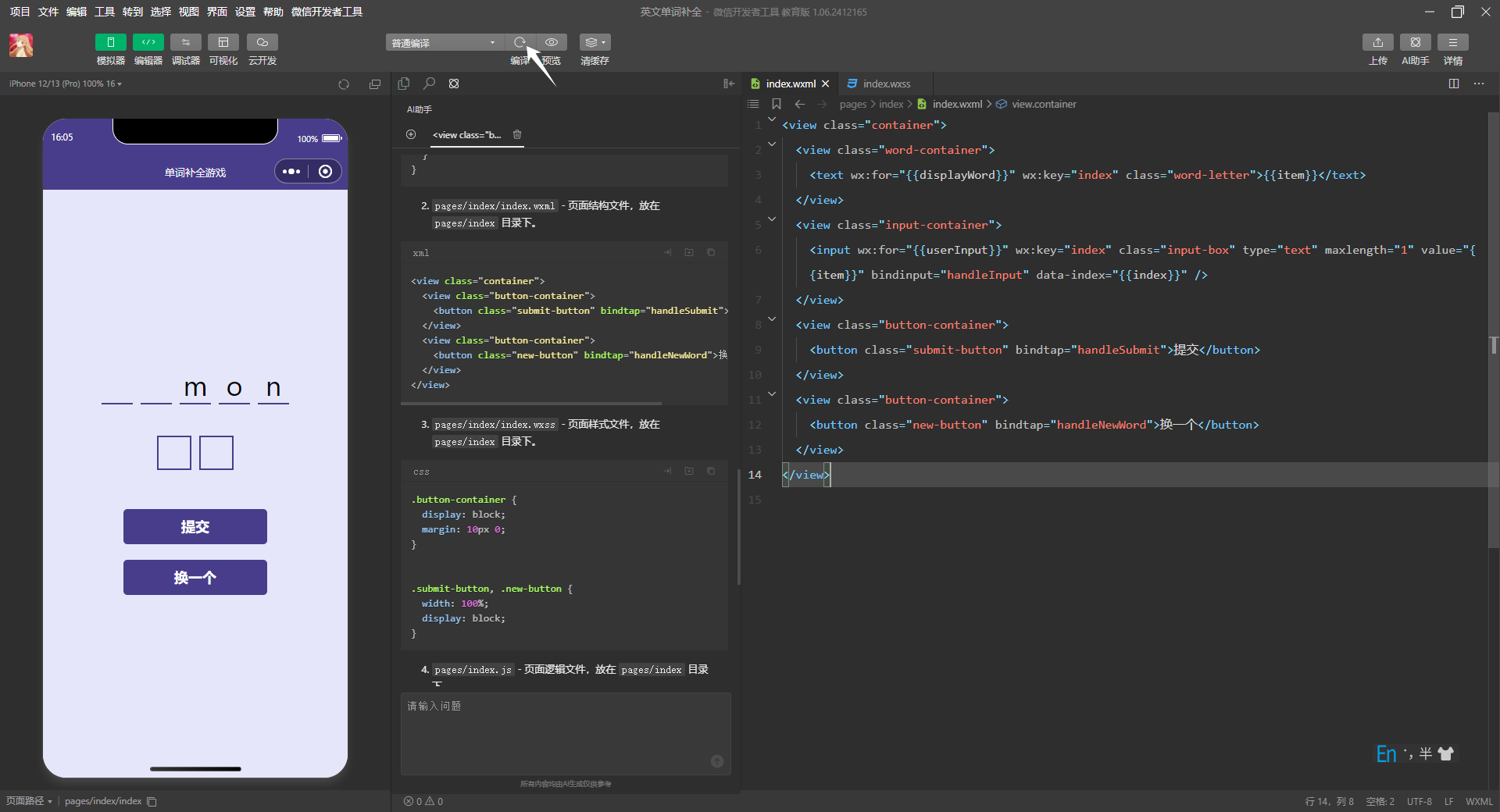The width and height of the screenshot is (1500, 812).
Task: Insert the css code block at cursor
Action: pyautogui.click(x=667, y=471)
